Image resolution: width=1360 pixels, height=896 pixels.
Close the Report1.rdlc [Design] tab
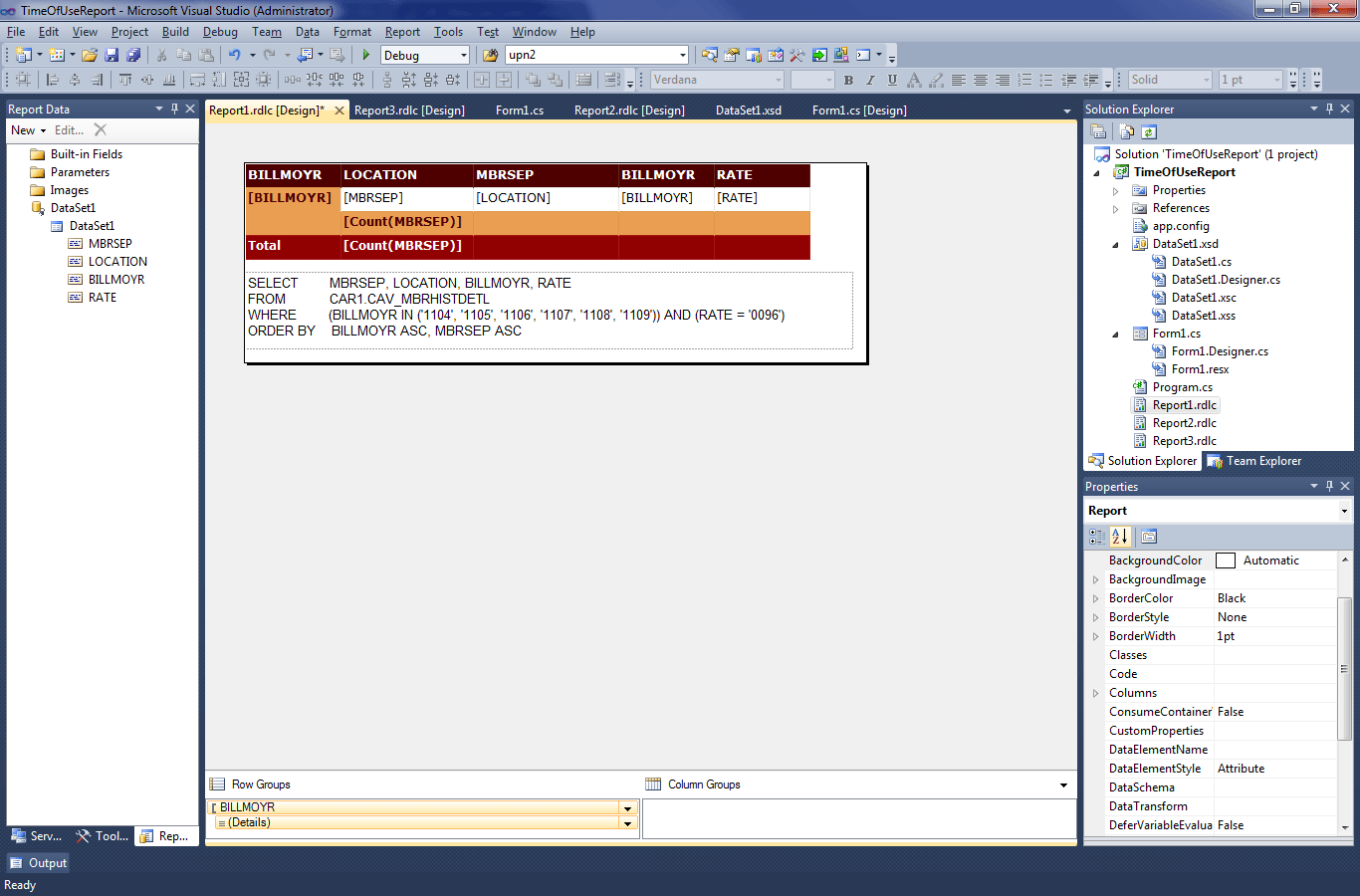(339, 111)
